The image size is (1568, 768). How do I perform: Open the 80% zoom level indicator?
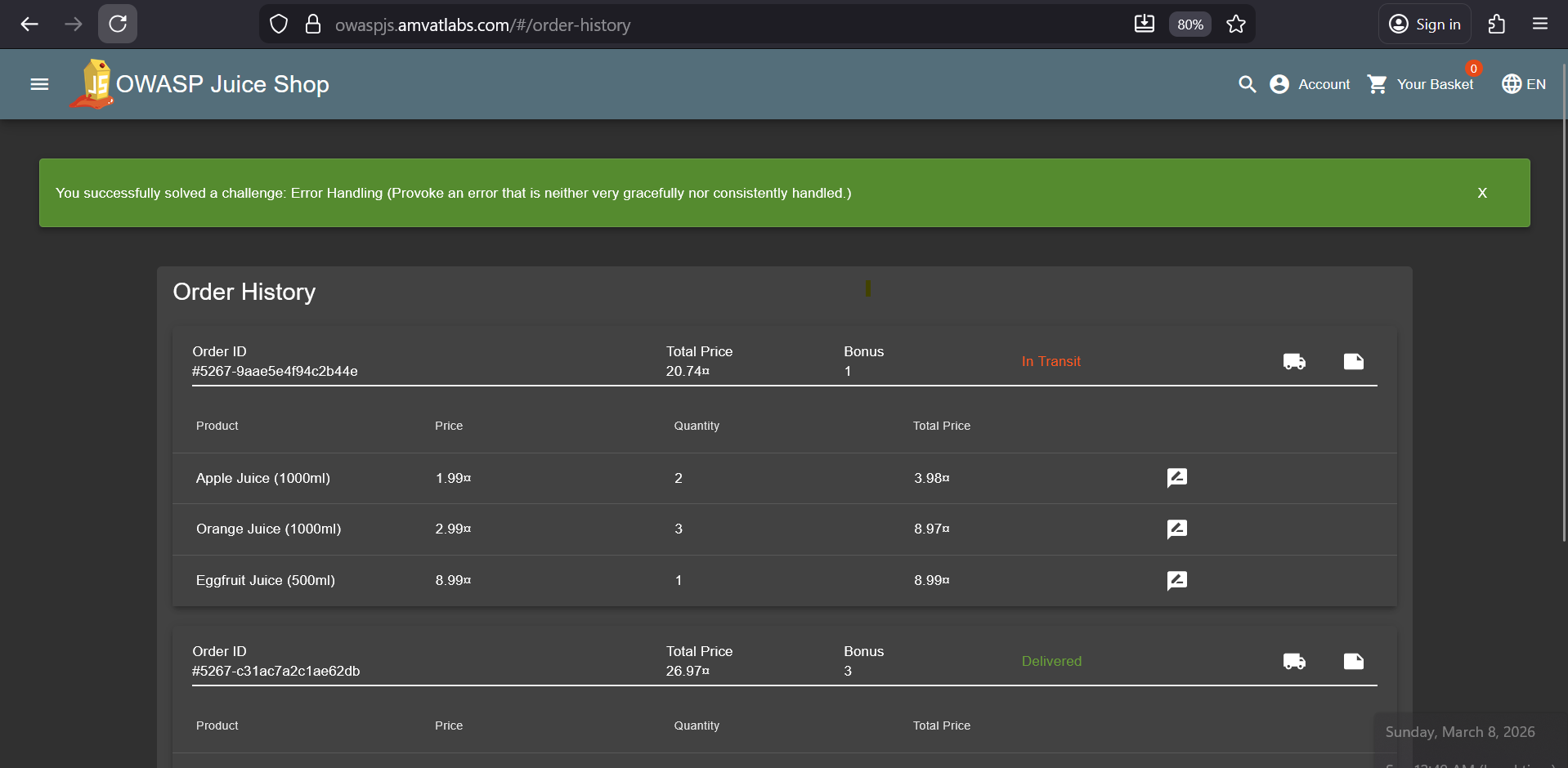pyautogui.click(x=1189, y=25)
